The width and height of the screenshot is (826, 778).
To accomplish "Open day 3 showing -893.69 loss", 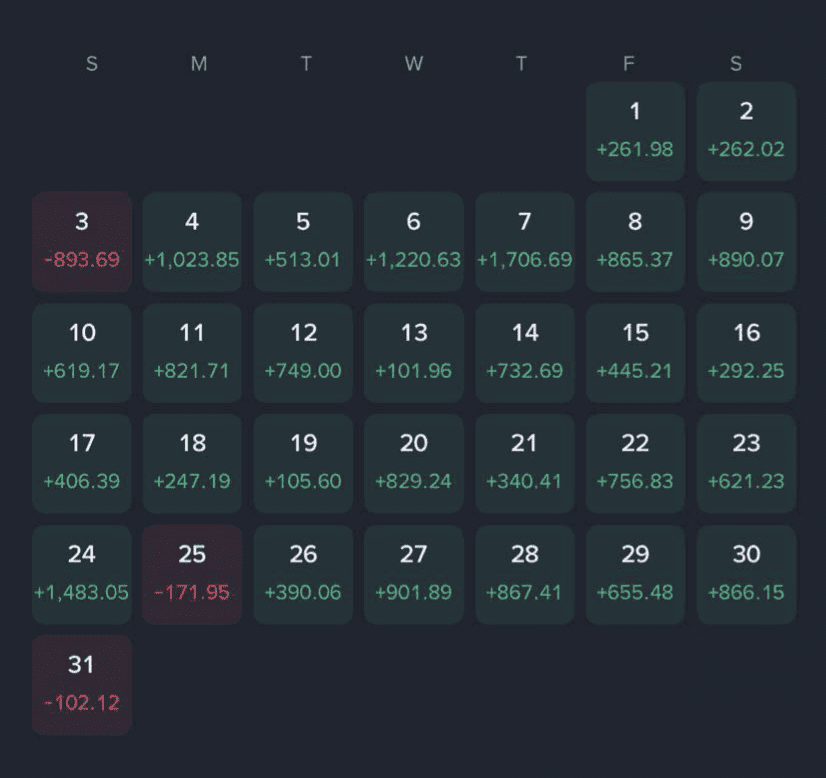I will [82, 241].
